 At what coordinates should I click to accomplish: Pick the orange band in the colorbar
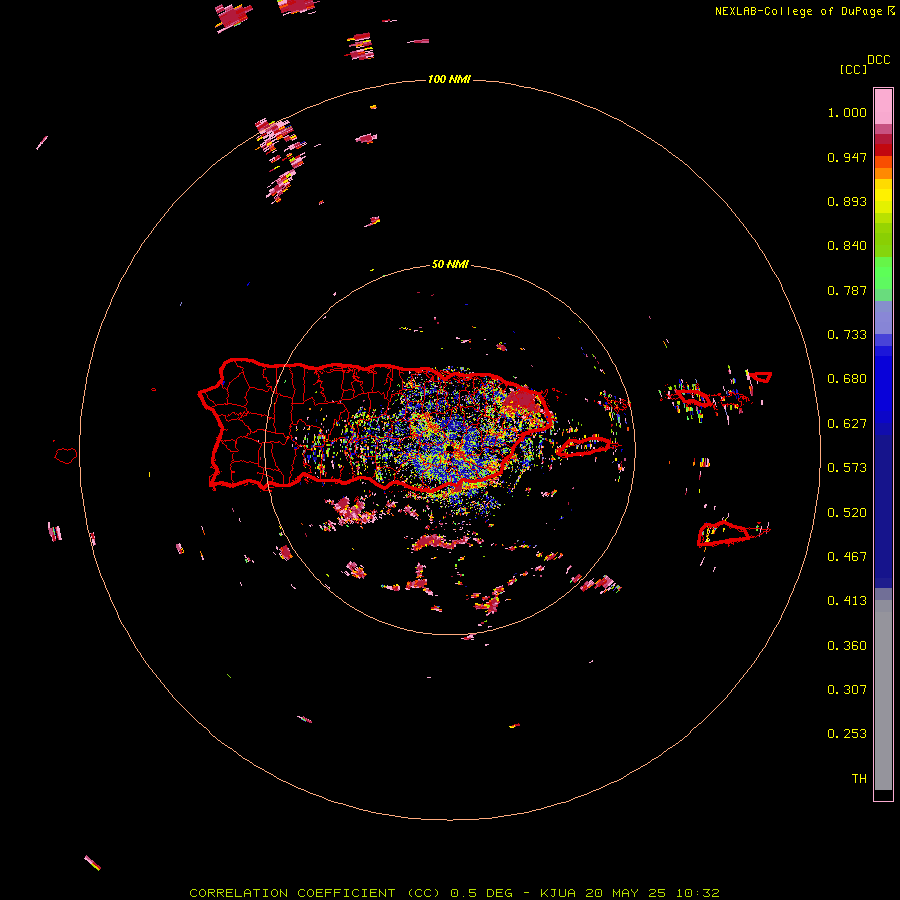(x=883, y=173)
